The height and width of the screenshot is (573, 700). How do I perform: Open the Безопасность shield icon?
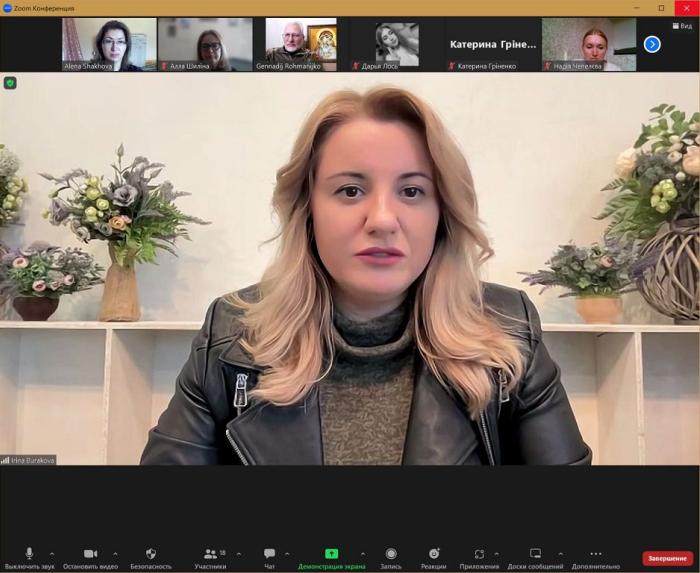pyautogui.click(x=151, y=555)
